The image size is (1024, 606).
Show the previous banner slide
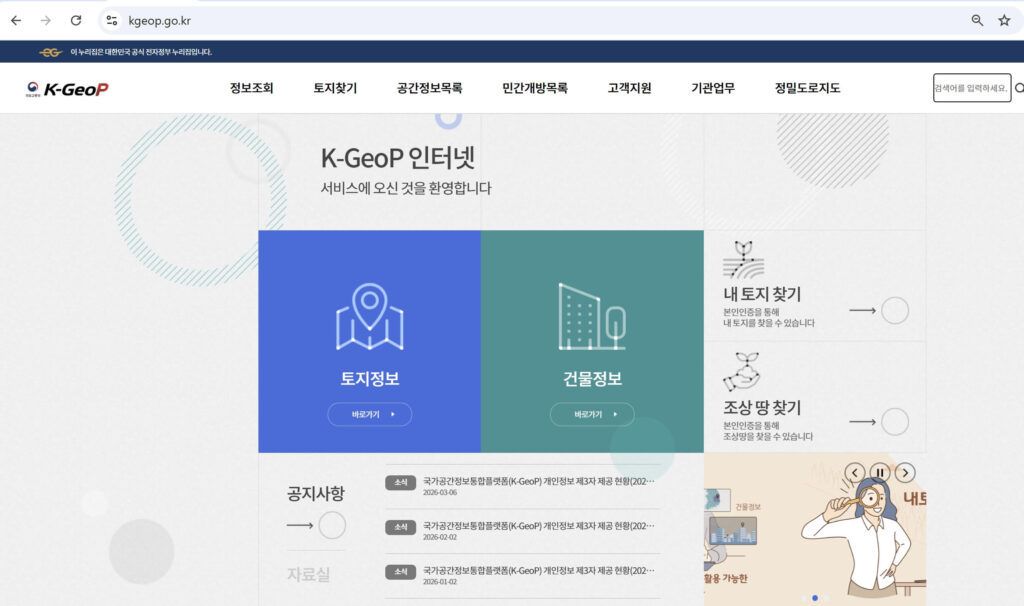point(855,472)
